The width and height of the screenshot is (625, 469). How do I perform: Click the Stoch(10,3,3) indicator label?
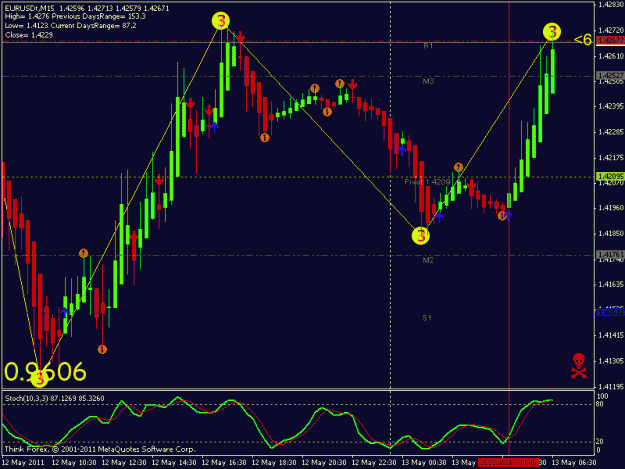(55, 398)
